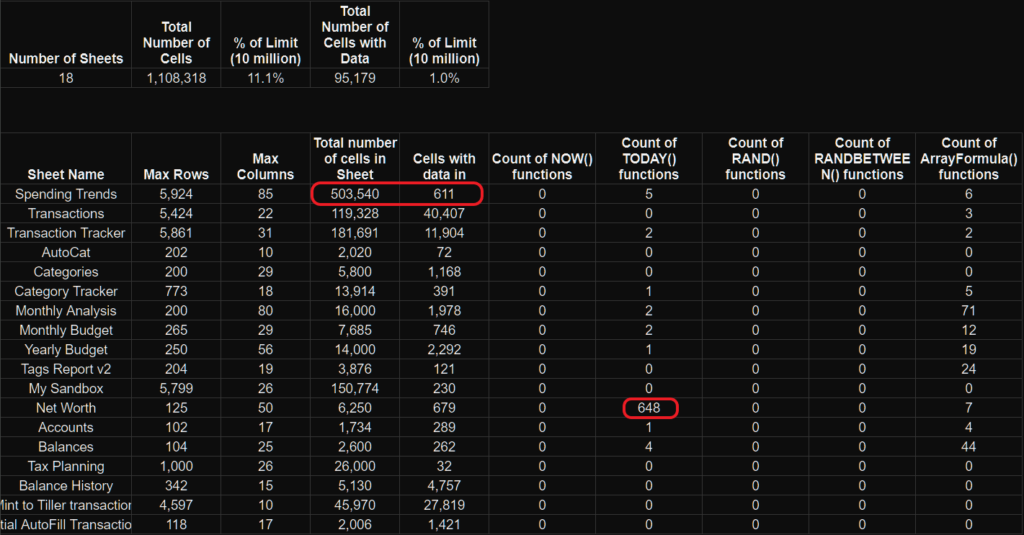Select the Balances ArrayFormula count 44
The width and height of the screenshot is (1024, 535).
click(x=968, y=447)
